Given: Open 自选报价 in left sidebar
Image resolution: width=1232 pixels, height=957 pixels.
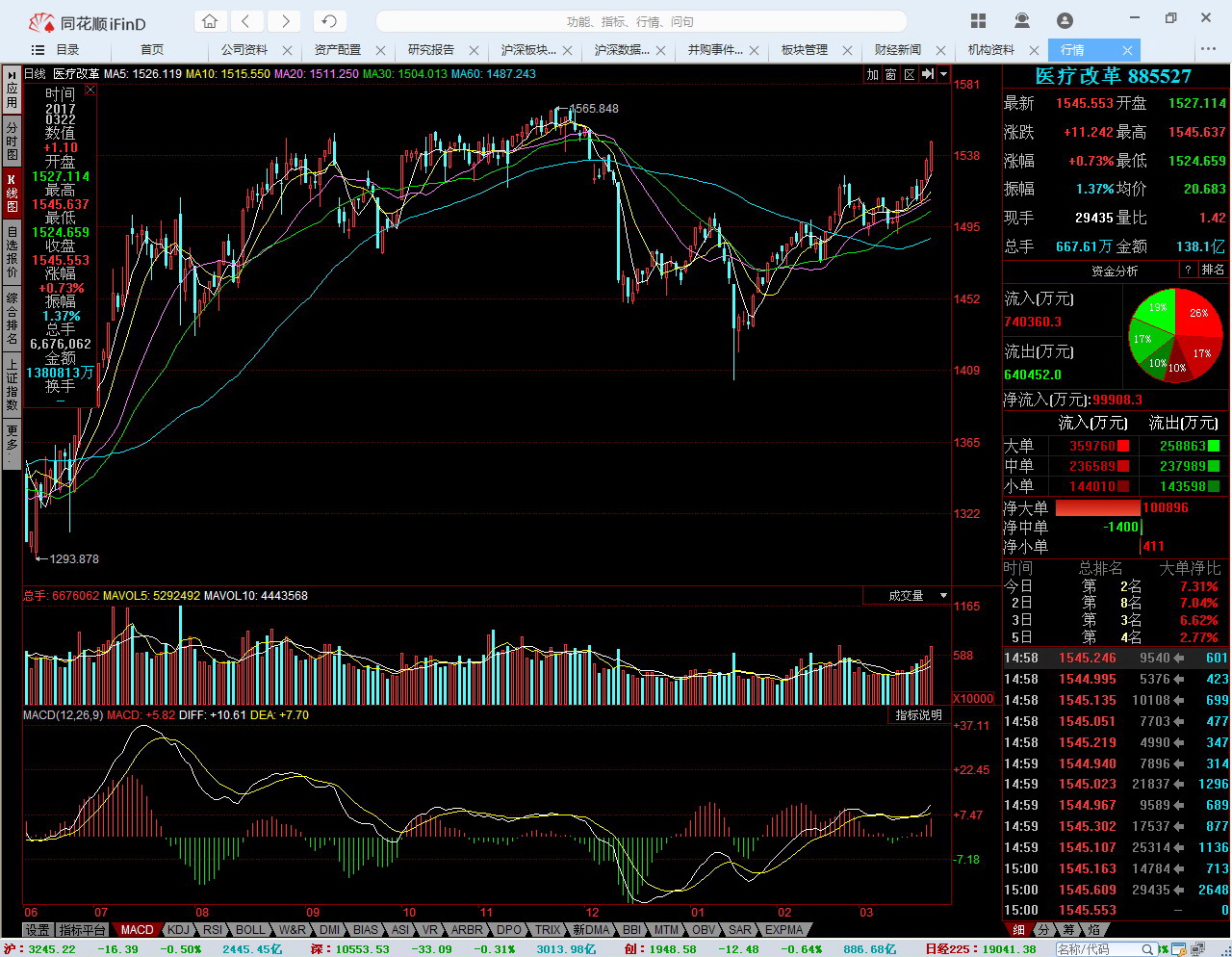Looking at the screenshot, I should 12,252.
